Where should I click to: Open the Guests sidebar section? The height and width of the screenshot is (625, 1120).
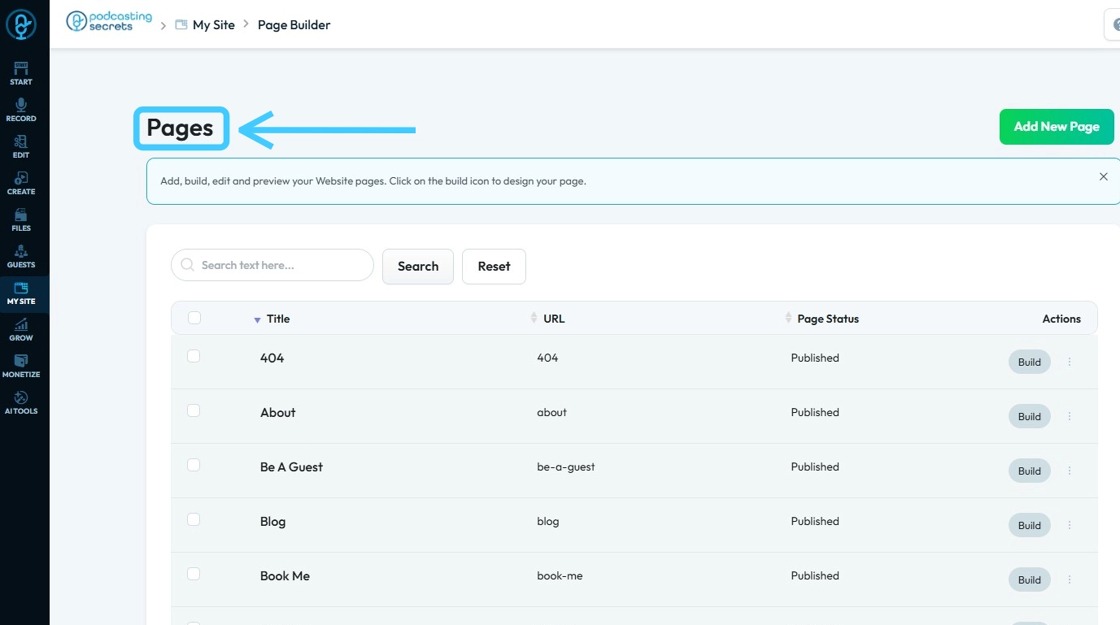click(21, 257)
